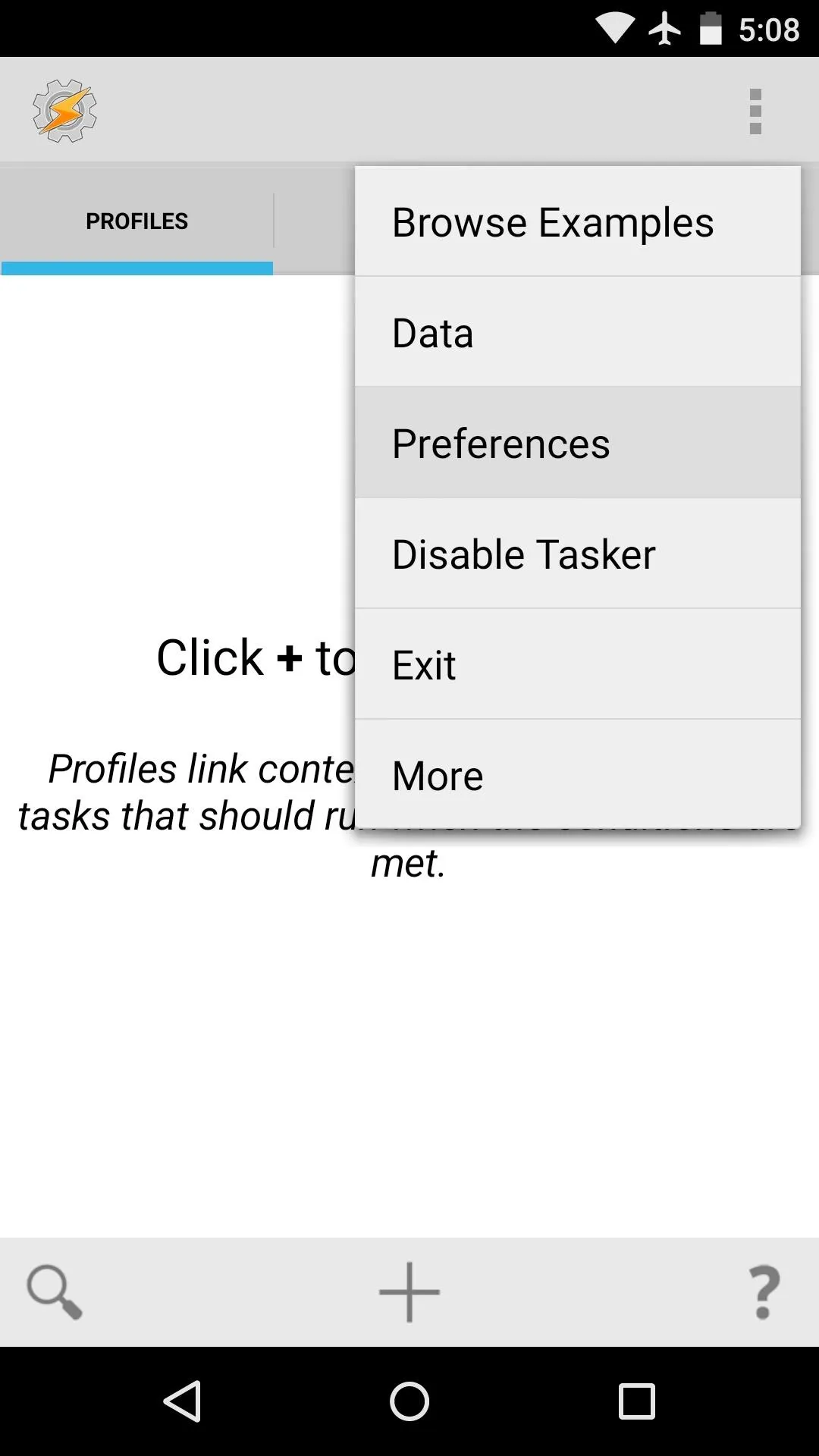The width and height of the screenshot is (819, 1456).
Task: Choose Browse Examples from the menu
Action: point(578,222)
